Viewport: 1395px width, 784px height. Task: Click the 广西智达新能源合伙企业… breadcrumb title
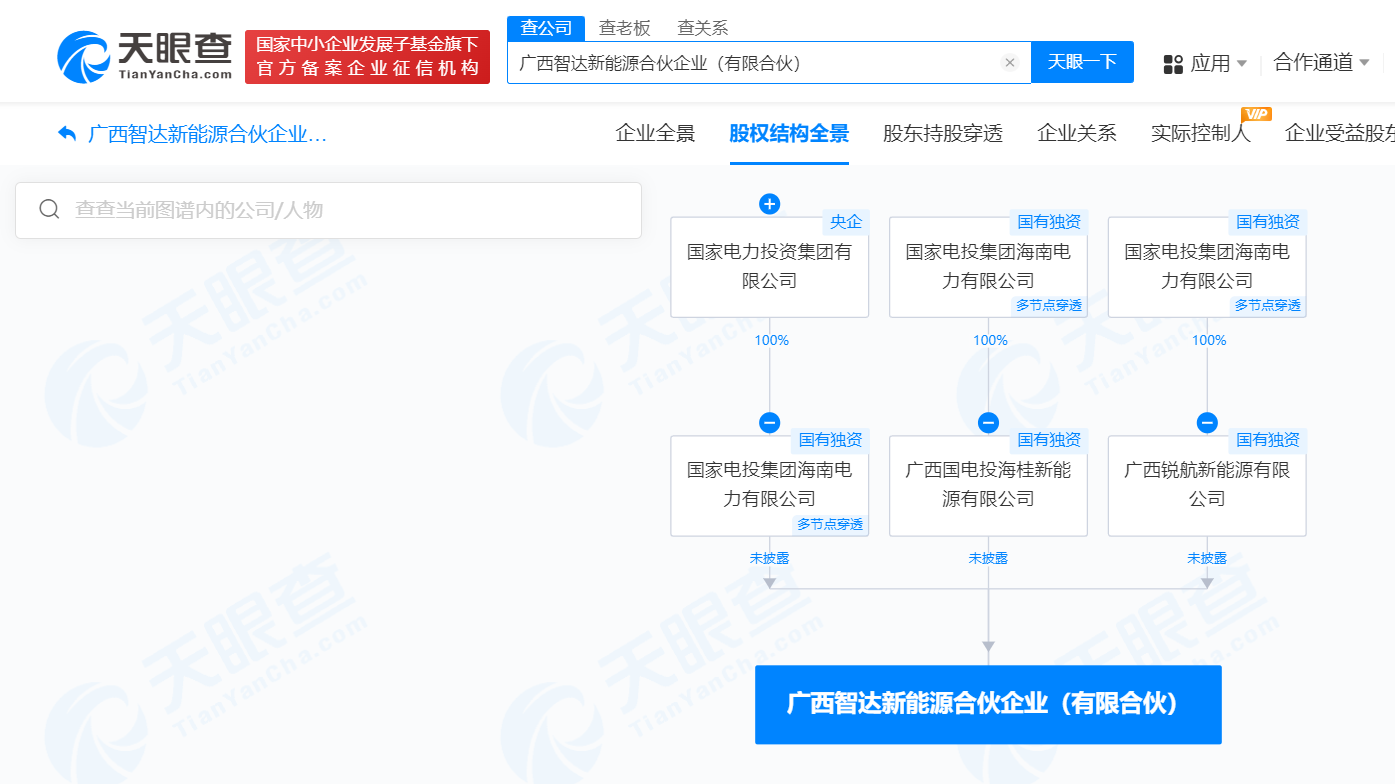[x=207, y=133]
